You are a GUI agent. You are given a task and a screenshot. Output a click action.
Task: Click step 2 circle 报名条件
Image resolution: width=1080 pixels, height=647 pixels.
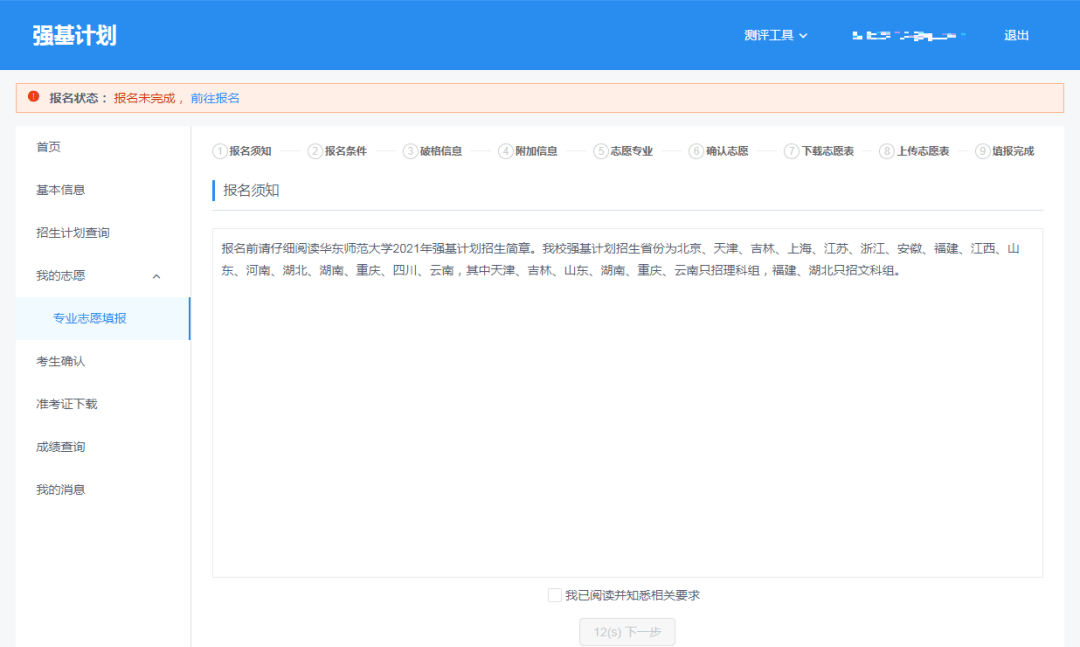coord(315,151)
